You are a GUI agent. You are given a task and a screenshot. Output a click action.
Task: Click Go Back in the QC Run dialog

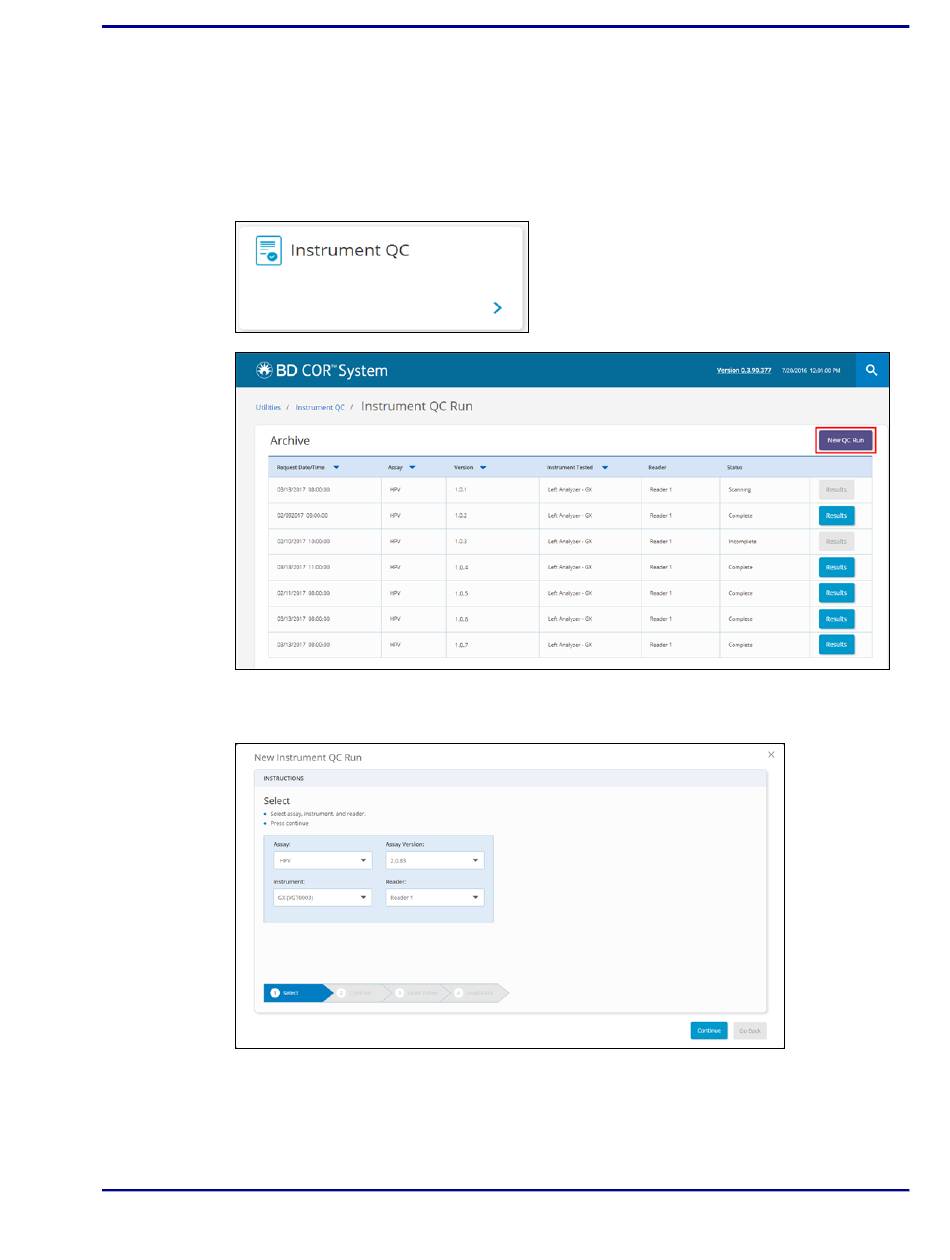click(750, 1031)
